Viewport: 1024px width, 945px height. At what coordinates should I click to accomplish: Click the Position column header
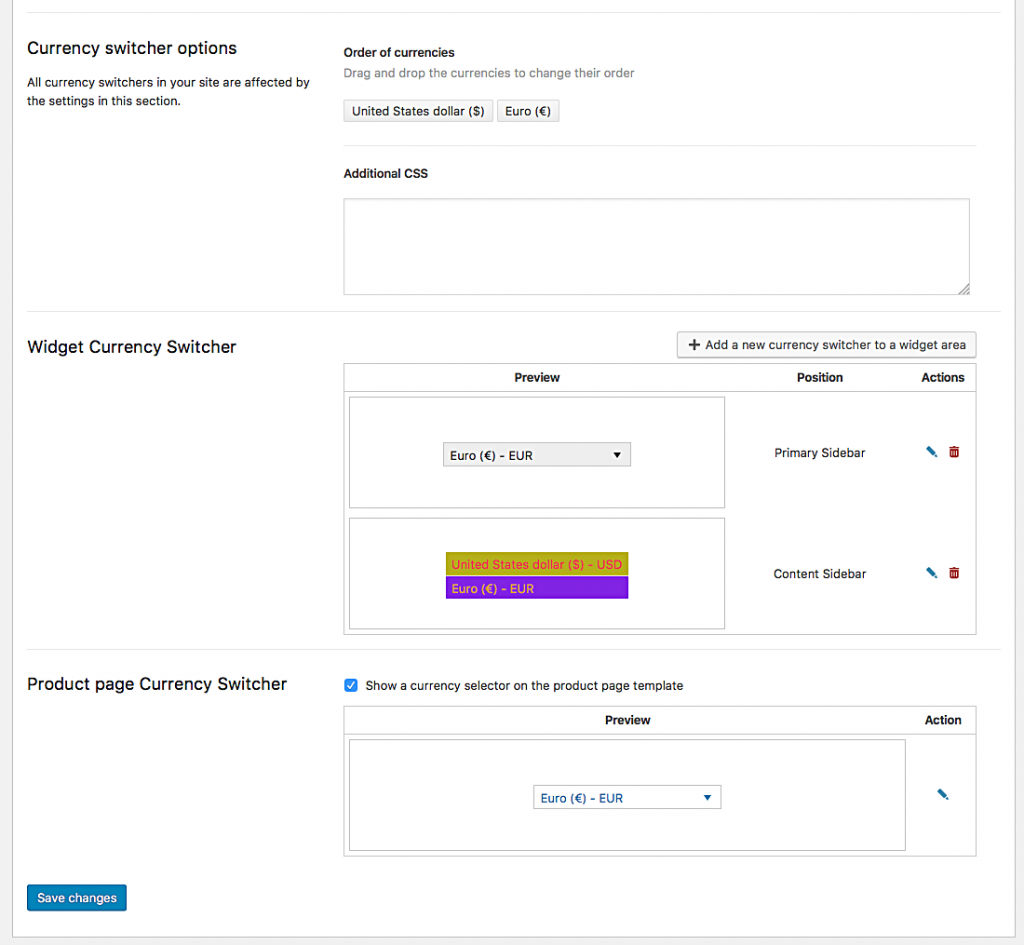[820, 377]
